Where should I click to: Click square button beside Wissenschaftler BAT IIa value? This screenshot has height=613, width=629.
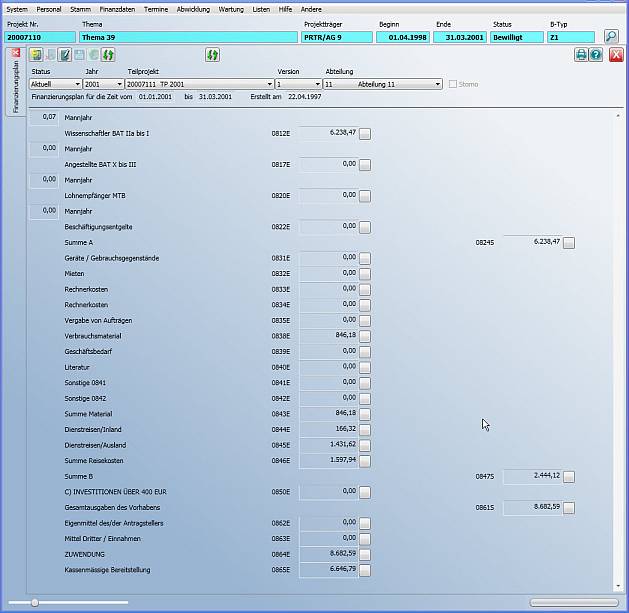point(365,134)
